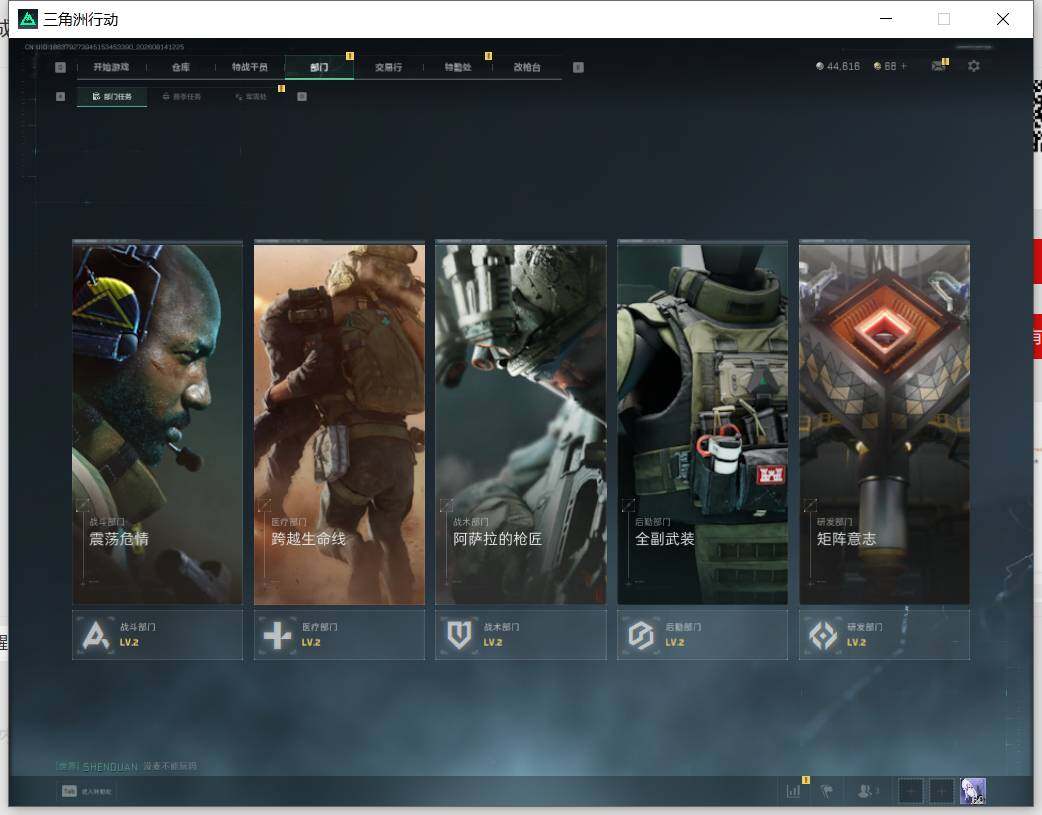The width and height of the screenshot is (1042, 815).
Task: Open the 阿萨拉的枪匠 tactical department card
Action: (x=521, y=423)
